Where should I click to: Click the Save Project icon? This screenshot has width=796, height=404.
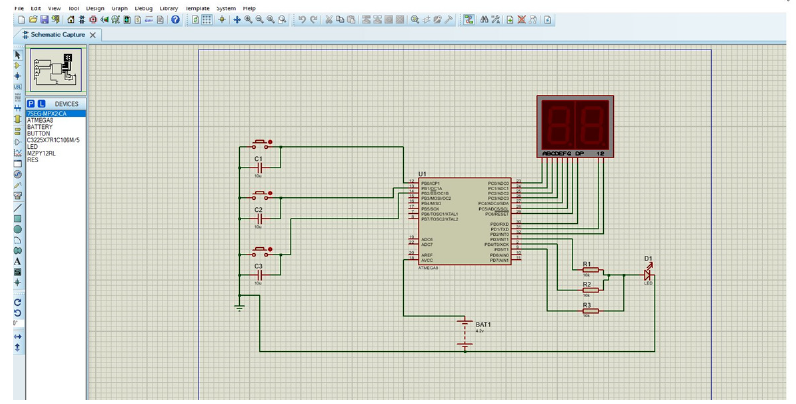pos(44,19)
